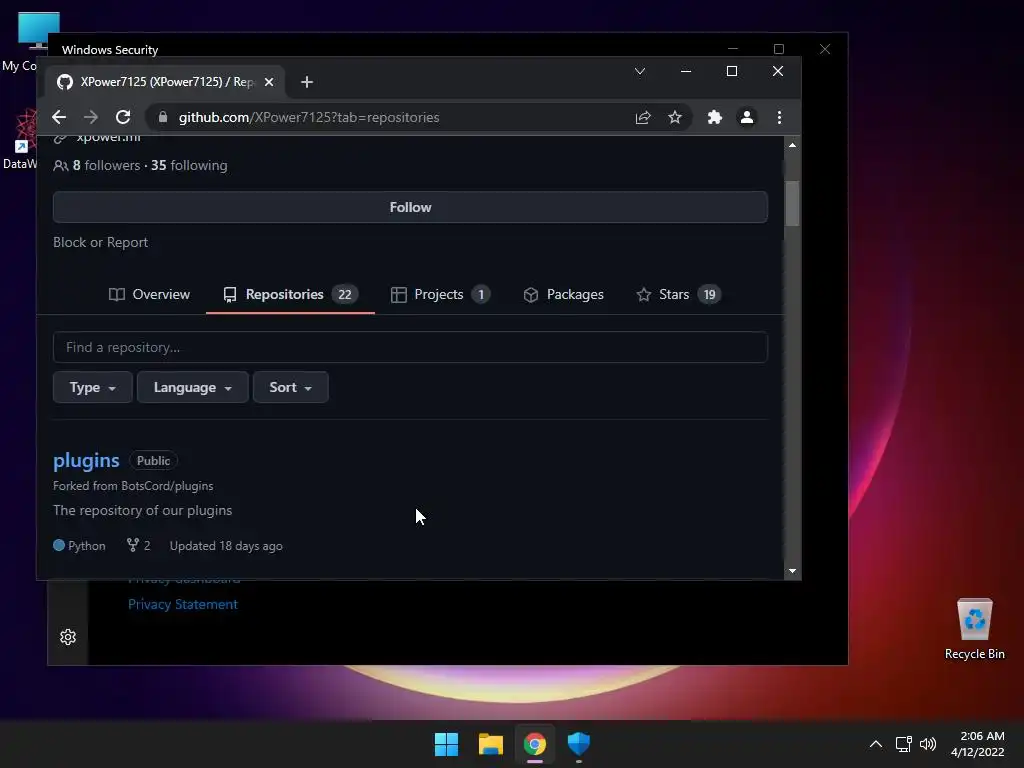Open the 8 followers link
This screenshot has width=1024, height=768.
coord(106,165)
